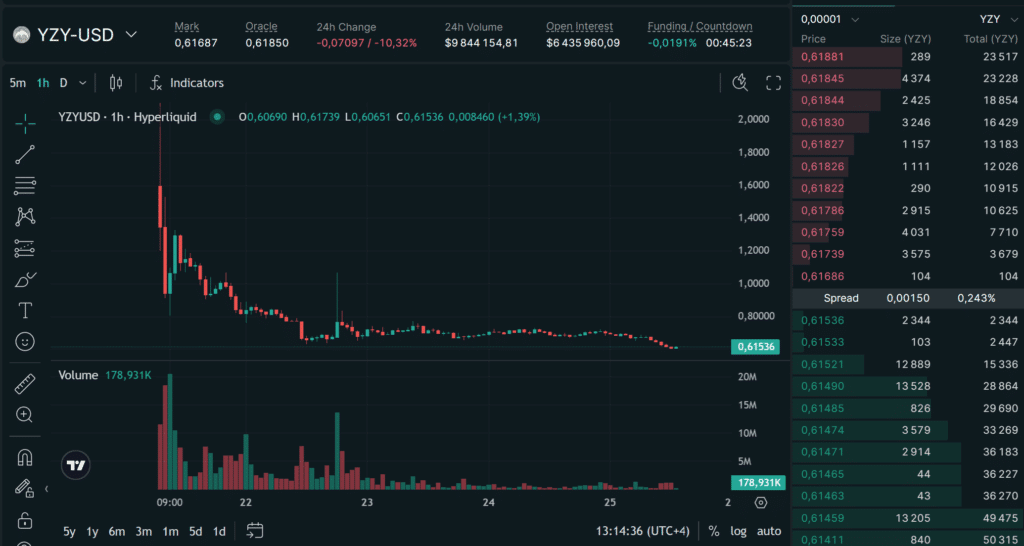The height and width of the screenshot is (546, 1024).
Task: Click the TradingView logo on chart
Action: (x=76, y=466)
